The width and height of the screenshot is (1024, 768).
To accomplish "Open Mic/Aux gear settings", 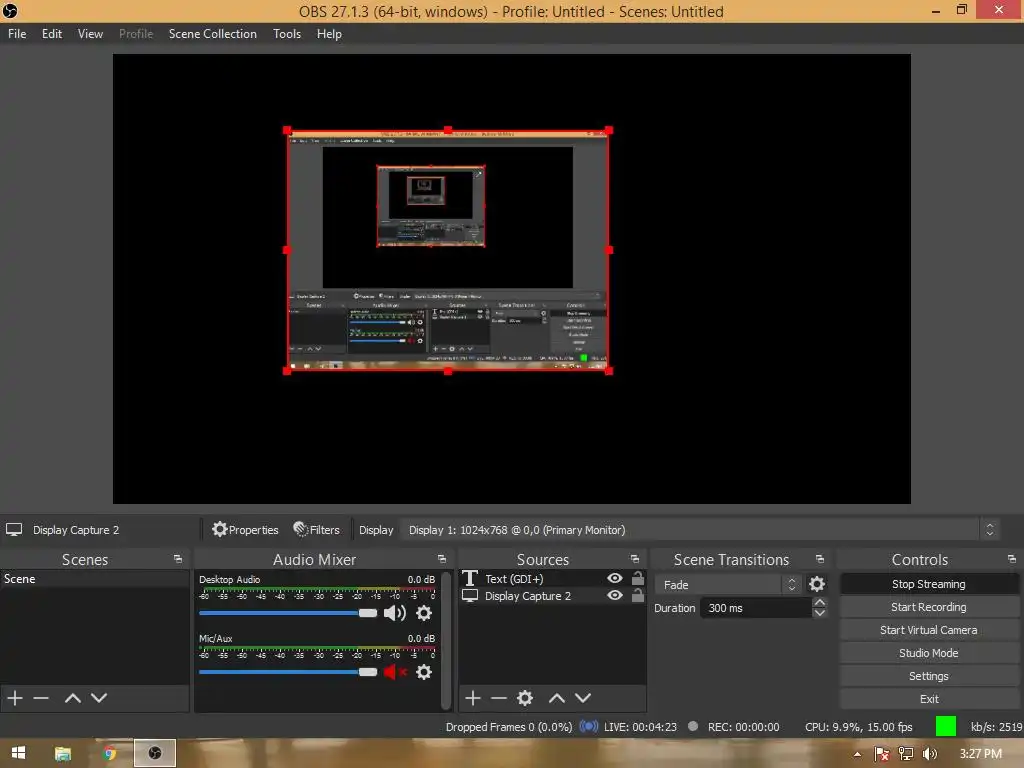I will [424, 672].
